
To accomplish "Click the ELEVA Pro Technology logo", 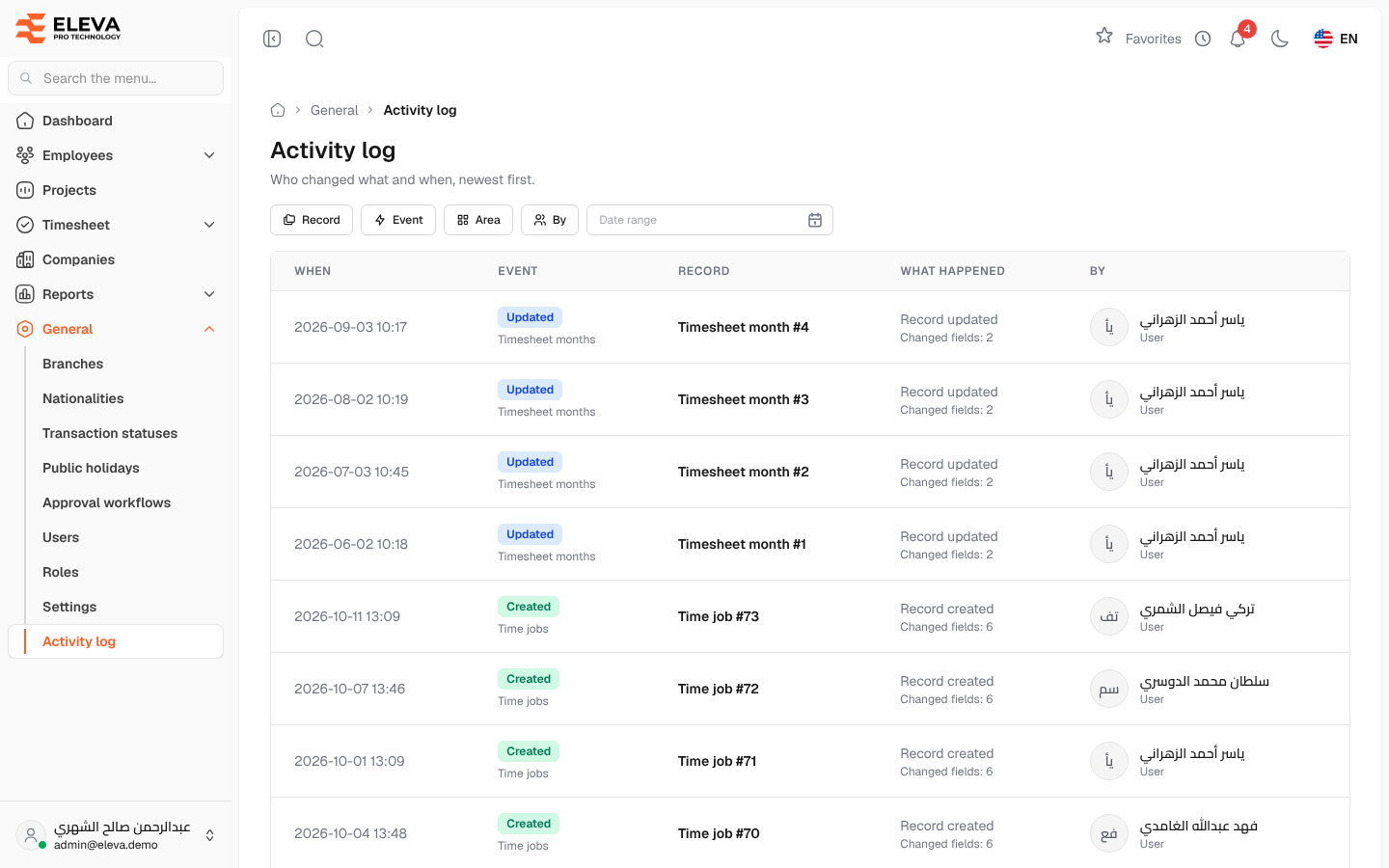I will [x=69, y=28].
